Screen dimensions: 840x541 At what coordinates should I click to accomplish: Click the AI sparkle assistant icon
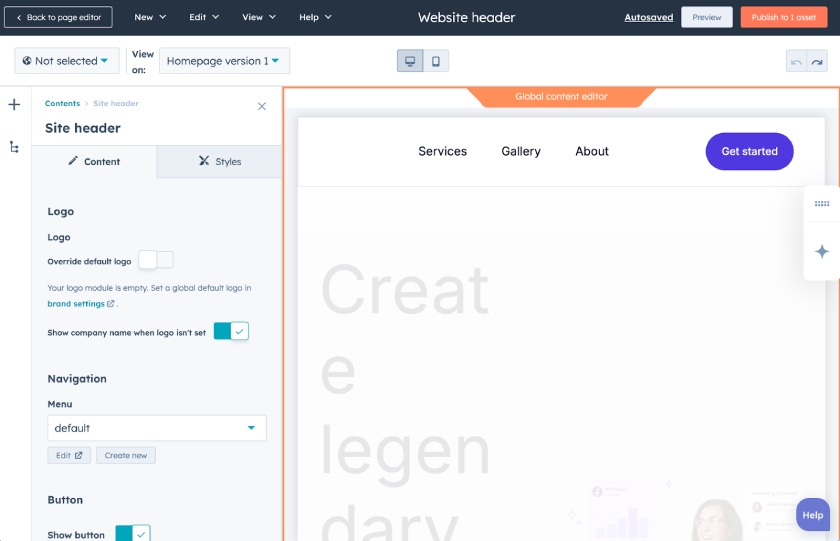pos(822,251)
